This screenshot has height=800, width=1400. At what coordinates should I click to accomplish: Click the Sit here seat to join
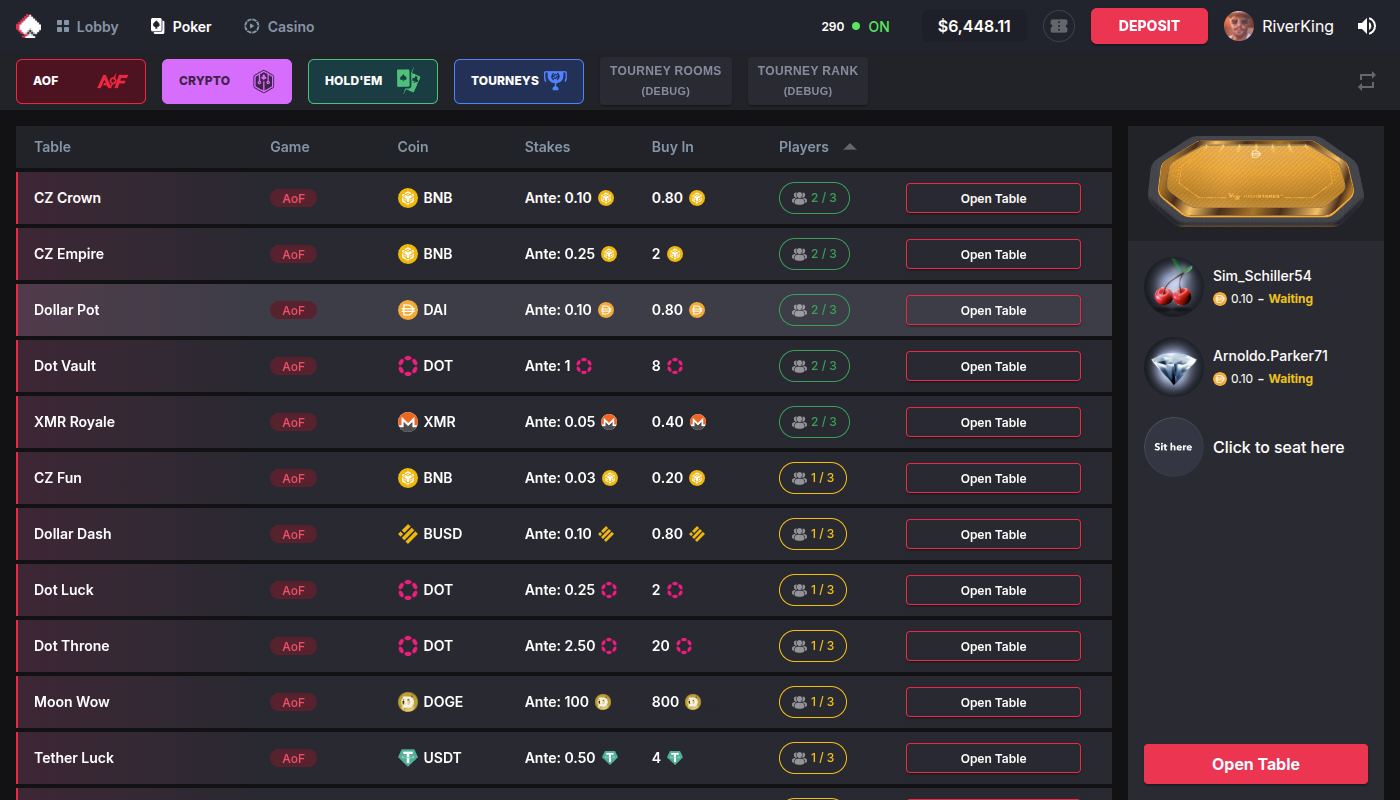[x=1172, y=447]
